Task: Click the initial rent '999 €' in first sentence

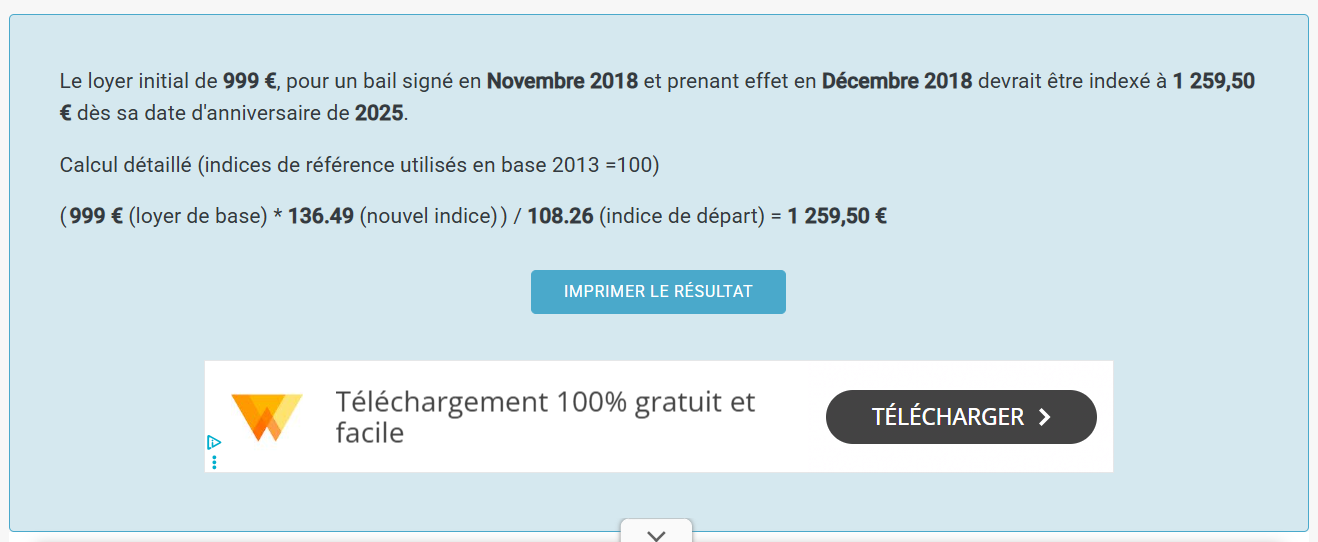Action: click(249, 81)
